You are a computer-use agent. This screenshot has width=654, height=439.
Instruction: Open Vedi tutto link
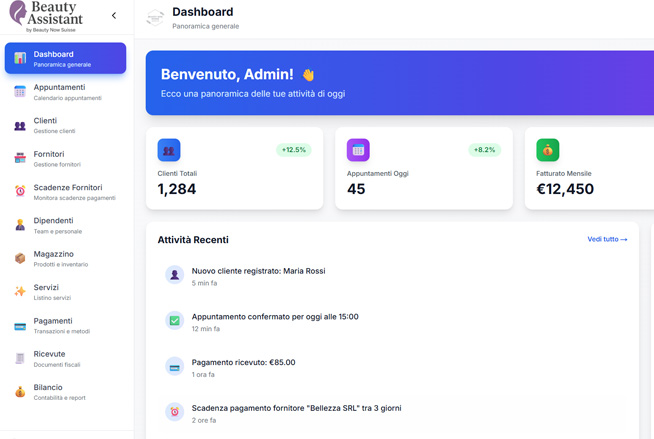607,239
